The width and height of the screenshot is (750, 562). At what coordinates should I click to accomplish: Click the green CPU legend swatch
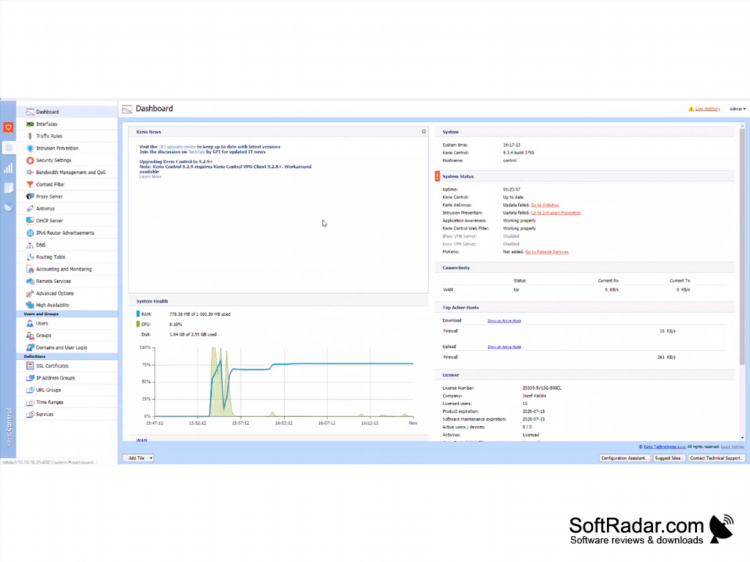pos(138,324)
